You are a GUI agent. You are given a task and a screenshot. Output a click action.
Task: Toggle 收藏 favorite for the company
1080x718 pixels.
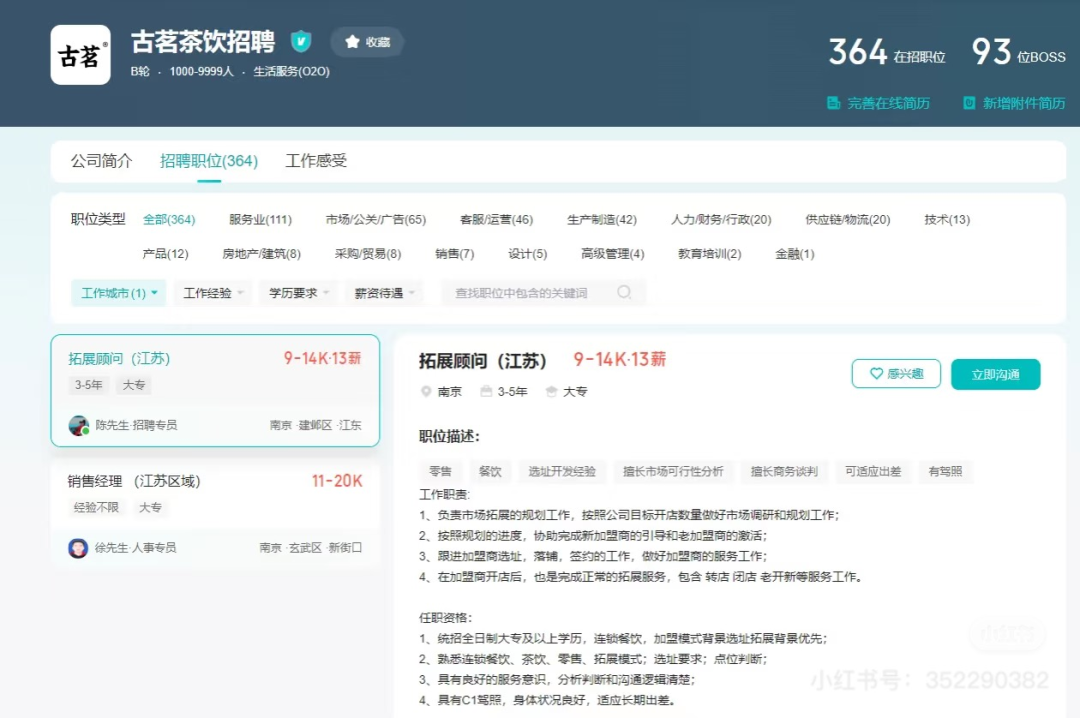point(367,42)
